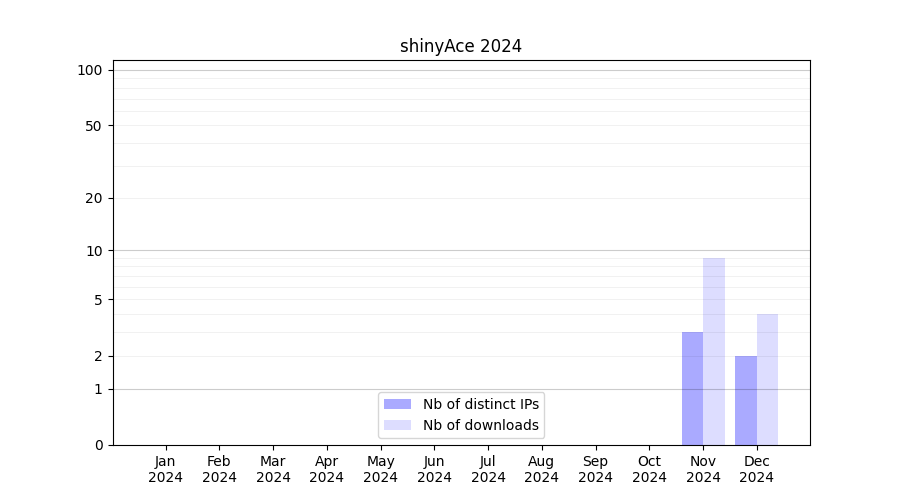Click the Nov 2024 distinct IPs bar
The image size is (900, 500).
(692, 388)
